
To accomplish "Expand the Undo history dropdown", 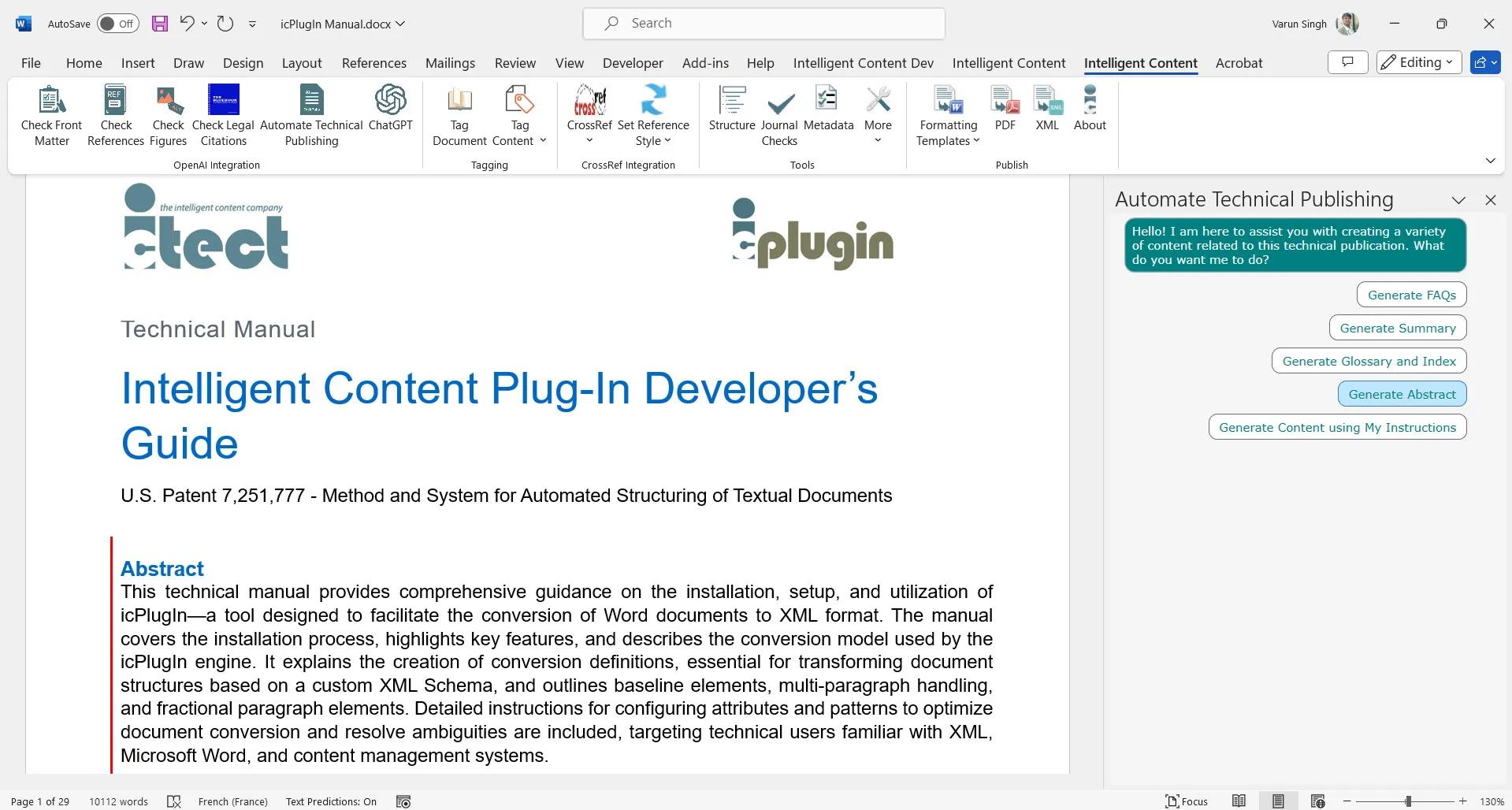I will coord(204,24).
